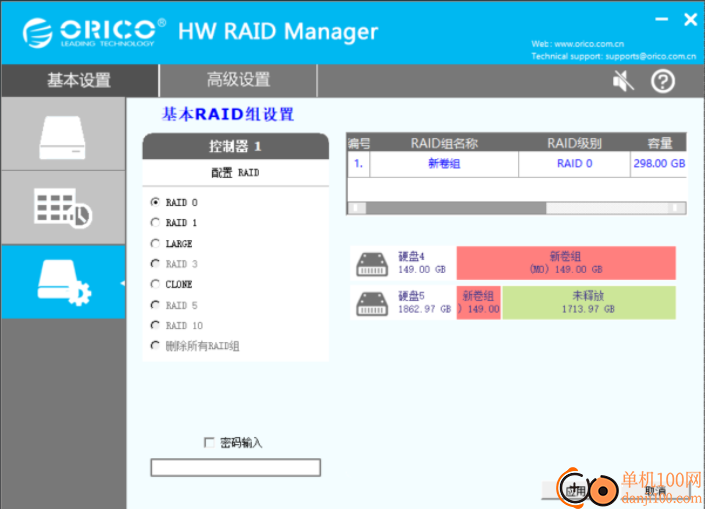The image size is (705, 509).
Task: Click the ORICO logo
Action: (x=94, y=32)
